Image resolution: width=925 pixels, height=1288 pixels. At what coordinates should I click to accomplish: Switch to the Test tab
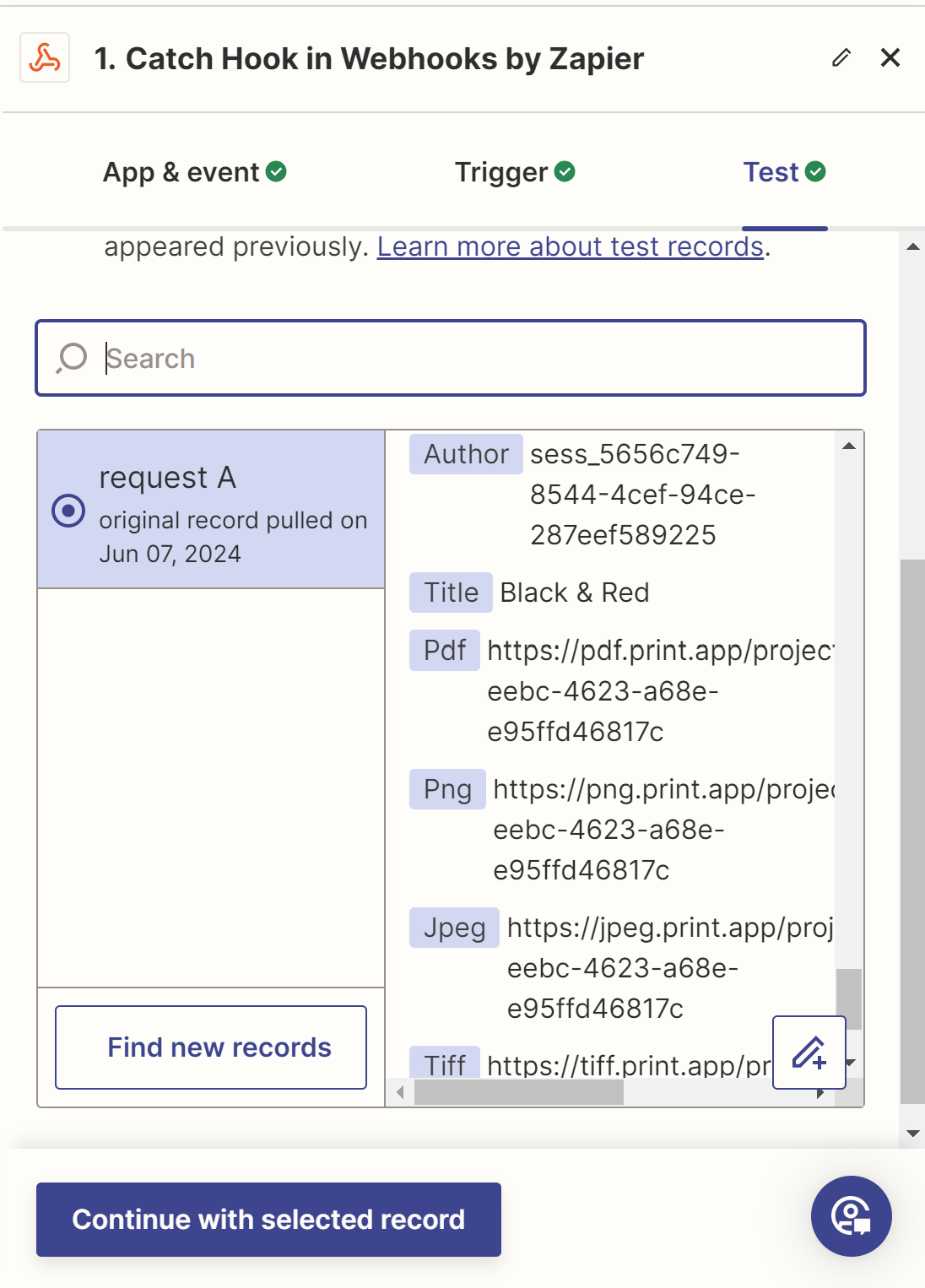click(x=784, y=172)
